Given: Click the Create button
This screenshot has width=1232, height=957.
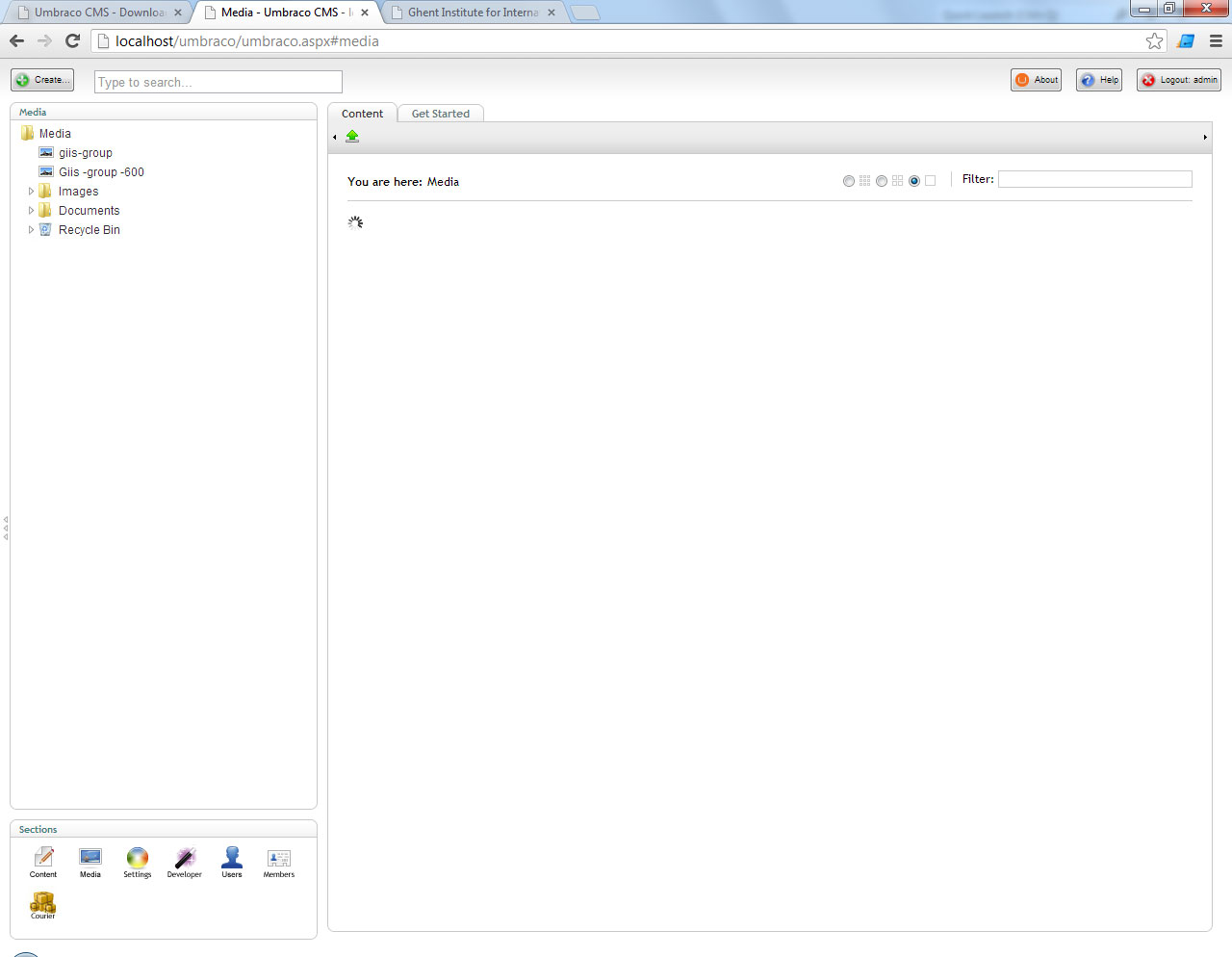Looking at the screenshot, I should tap(42, 80).
